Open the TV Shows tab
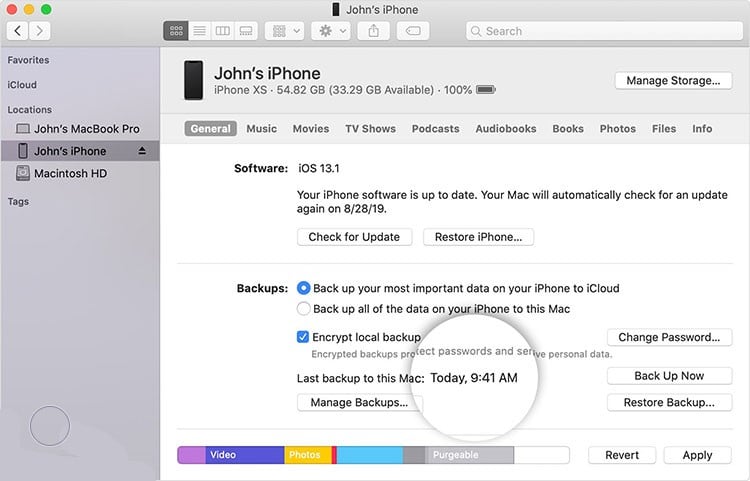Image resolution: width=750 pixels, height=481 pixels. click(371, 129)
